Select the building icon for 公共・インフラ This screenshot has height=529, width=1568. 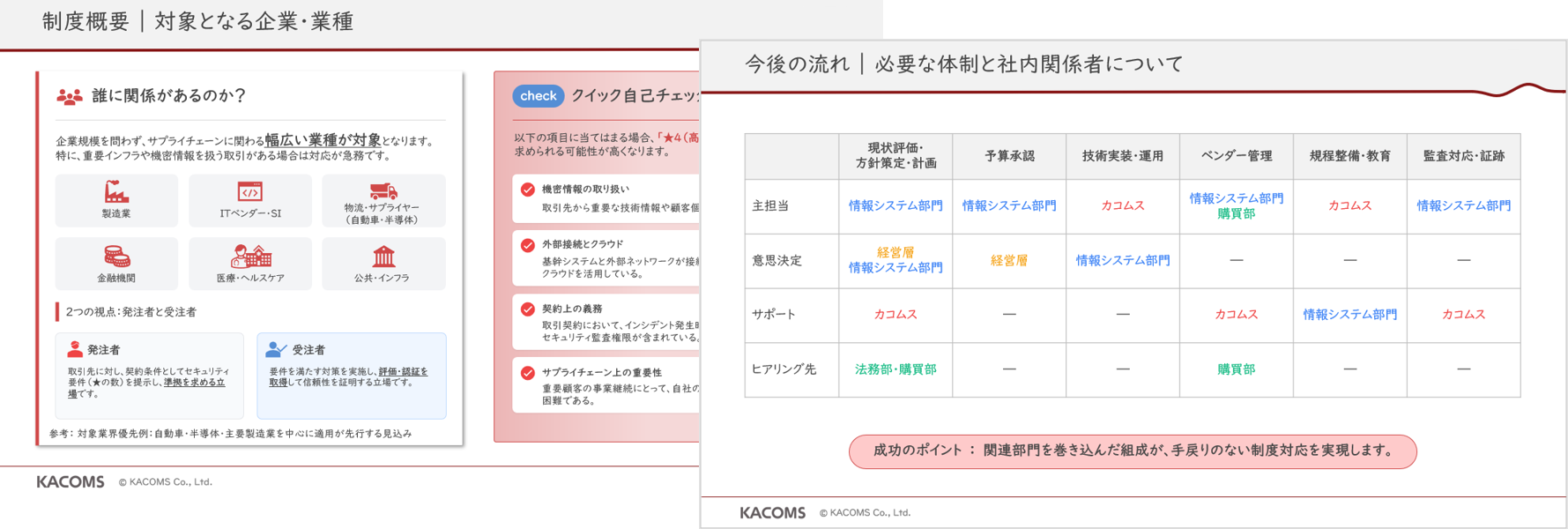click(383, 257)
